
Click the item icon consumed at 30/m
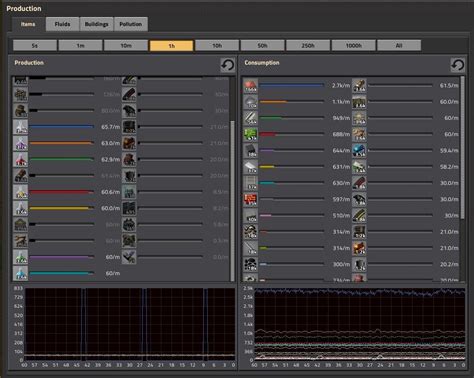[x=359, y=216]
